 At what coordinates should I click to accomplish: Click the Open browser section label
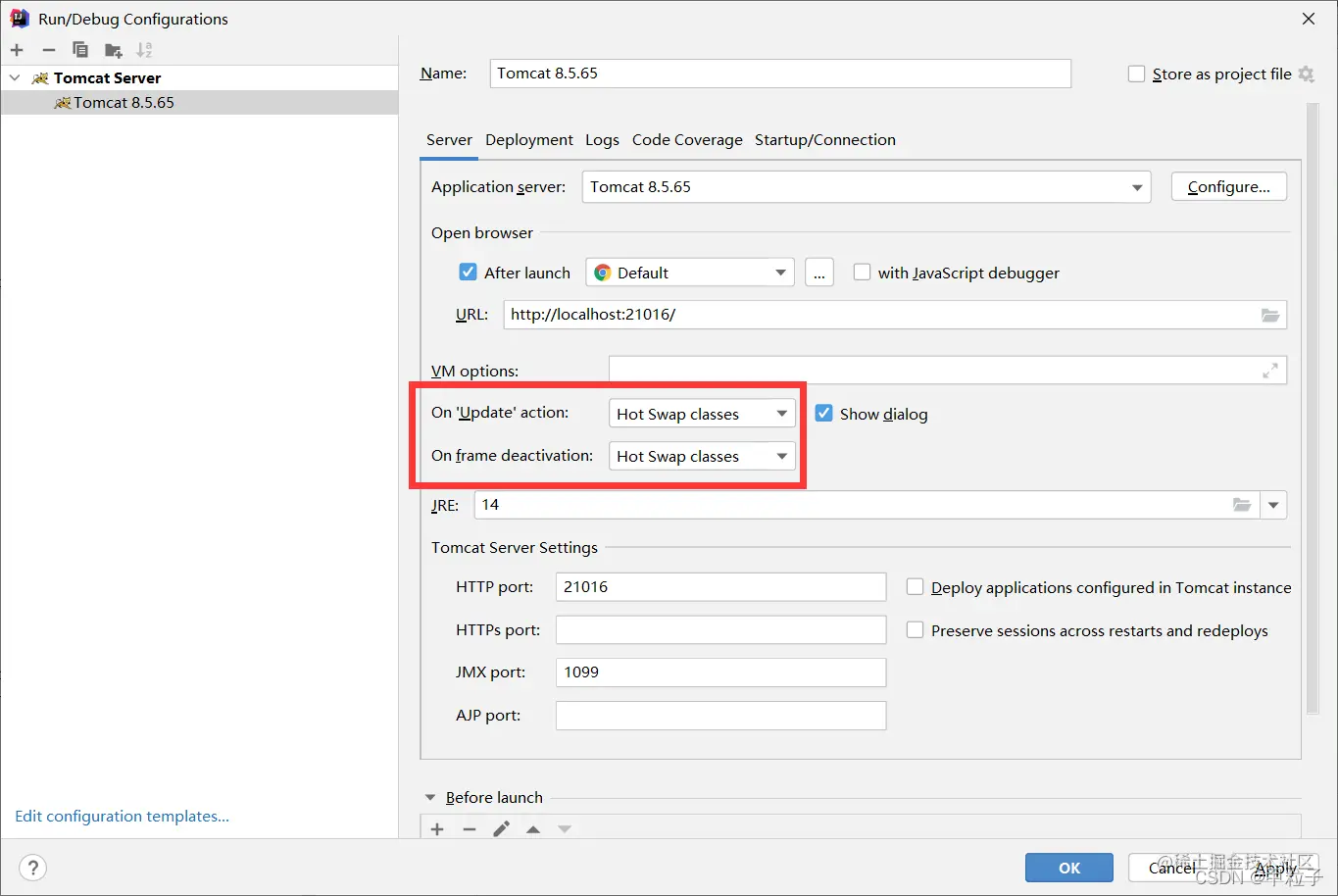[482, 232]
